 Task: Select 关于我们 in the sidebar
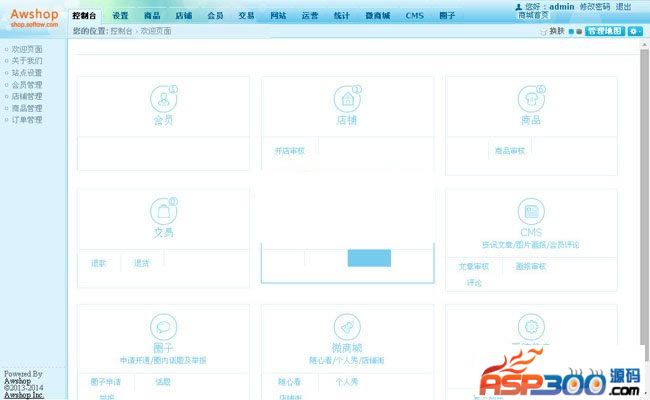point(27,61)
